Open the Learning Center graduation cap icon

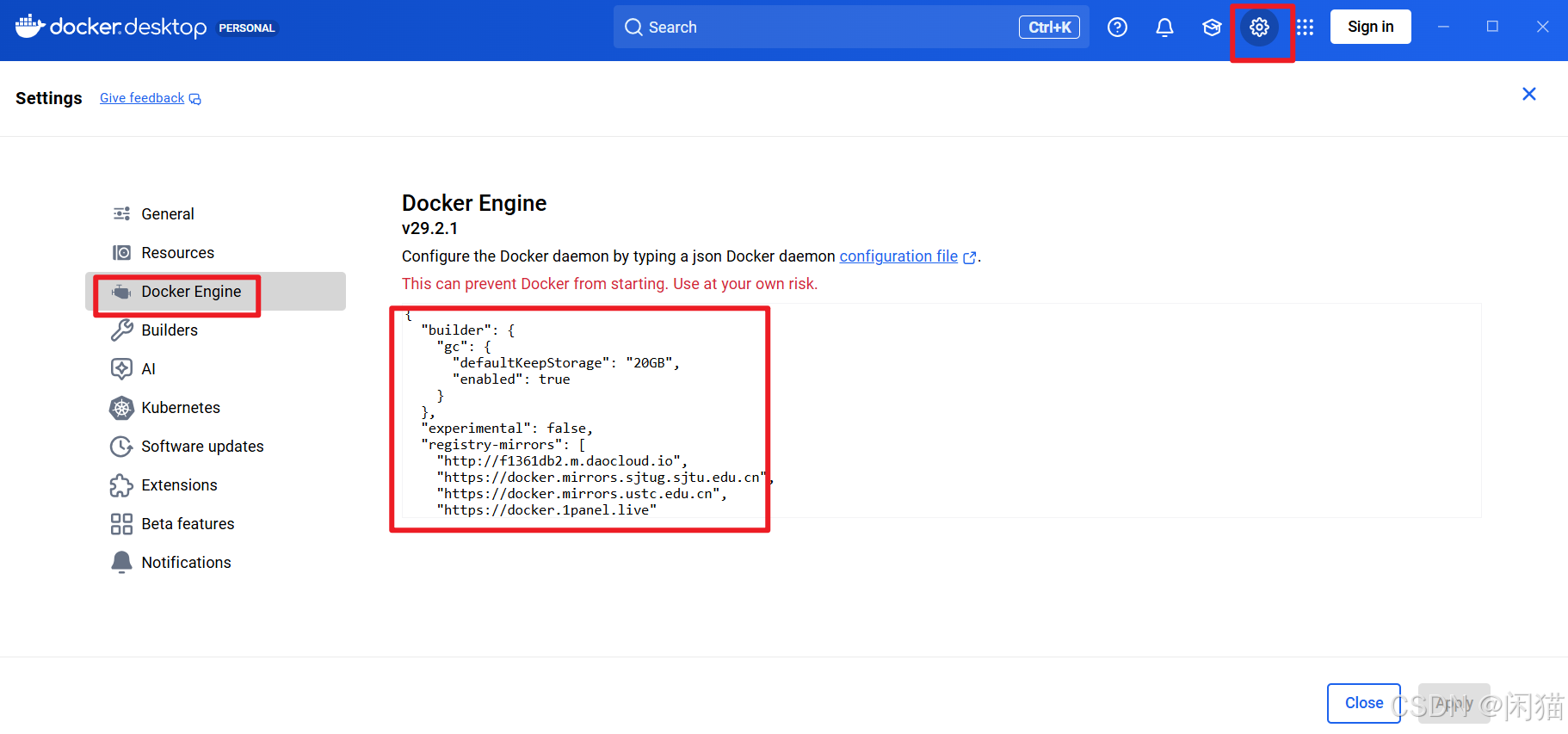[1212, 28]
